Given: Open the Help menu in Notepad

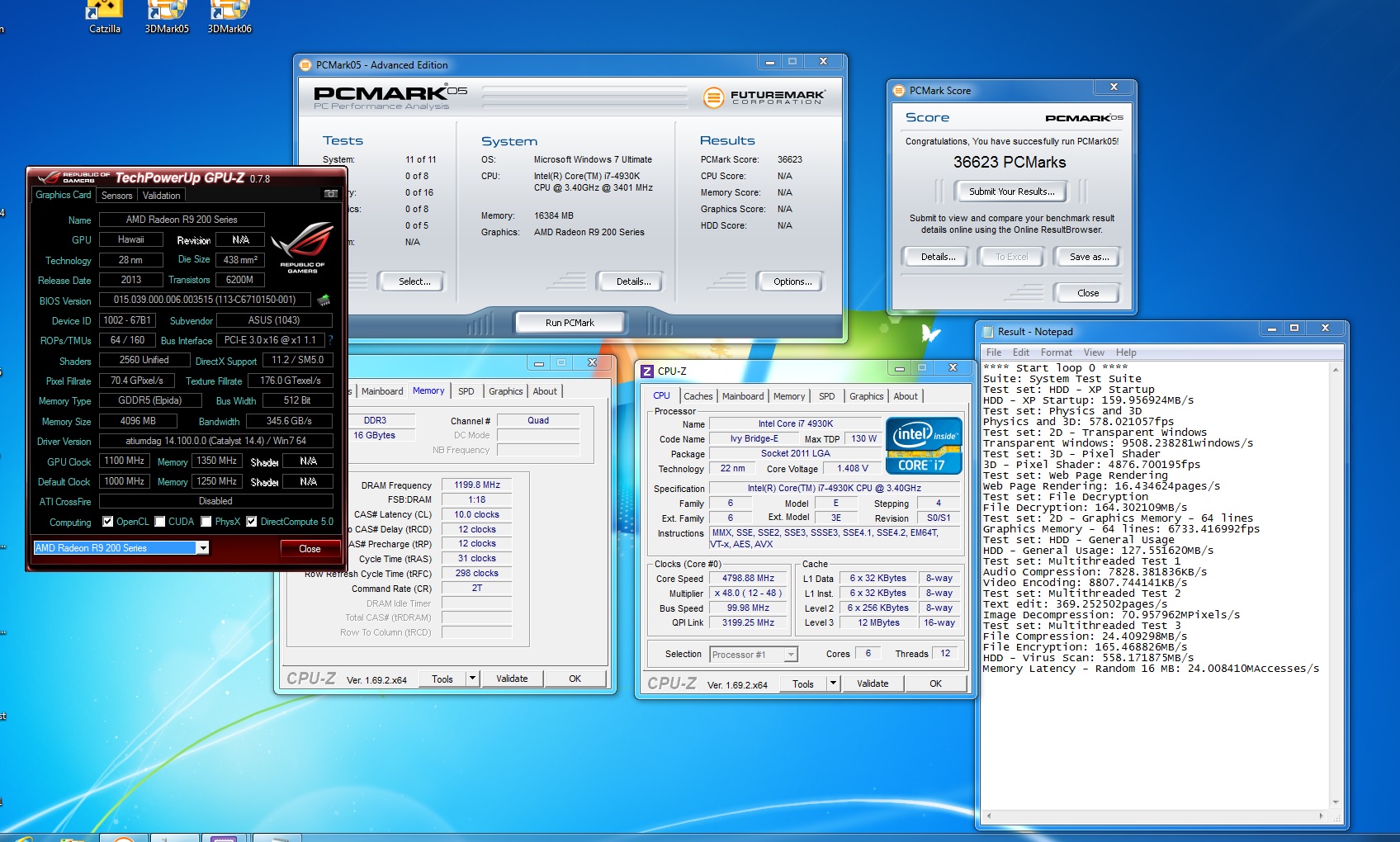Looking at the screenshot, I should [x=1126, y=352].
